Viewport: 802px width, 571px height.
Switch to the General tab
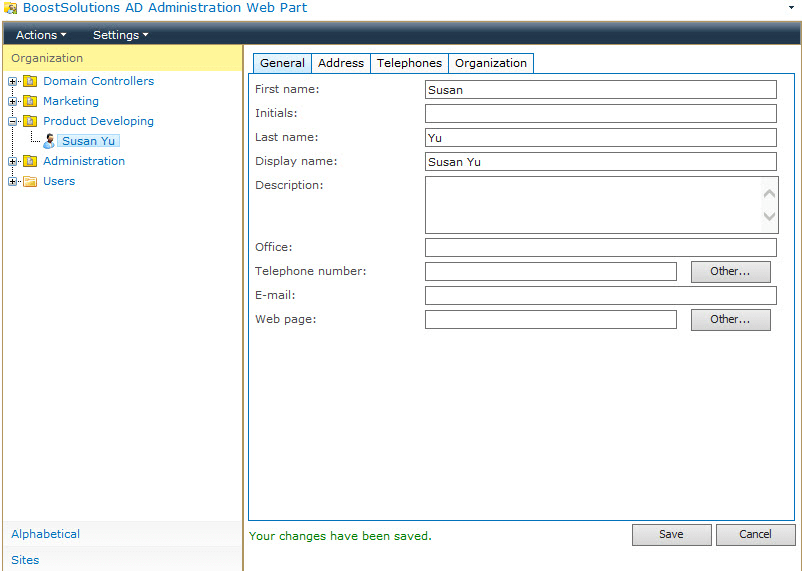click(x=282, y=63)
